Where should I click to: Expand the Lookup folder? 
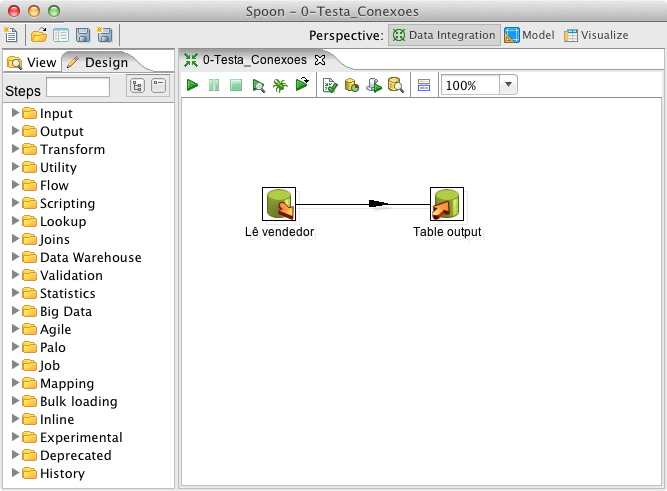pos(15,220)
